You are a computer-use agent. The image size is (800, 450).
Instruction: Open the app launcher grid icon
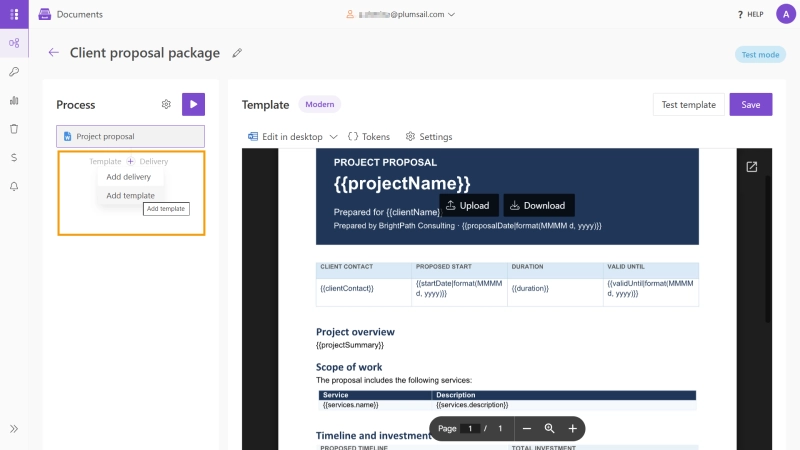pyautogui.click(x=14, y=14)
